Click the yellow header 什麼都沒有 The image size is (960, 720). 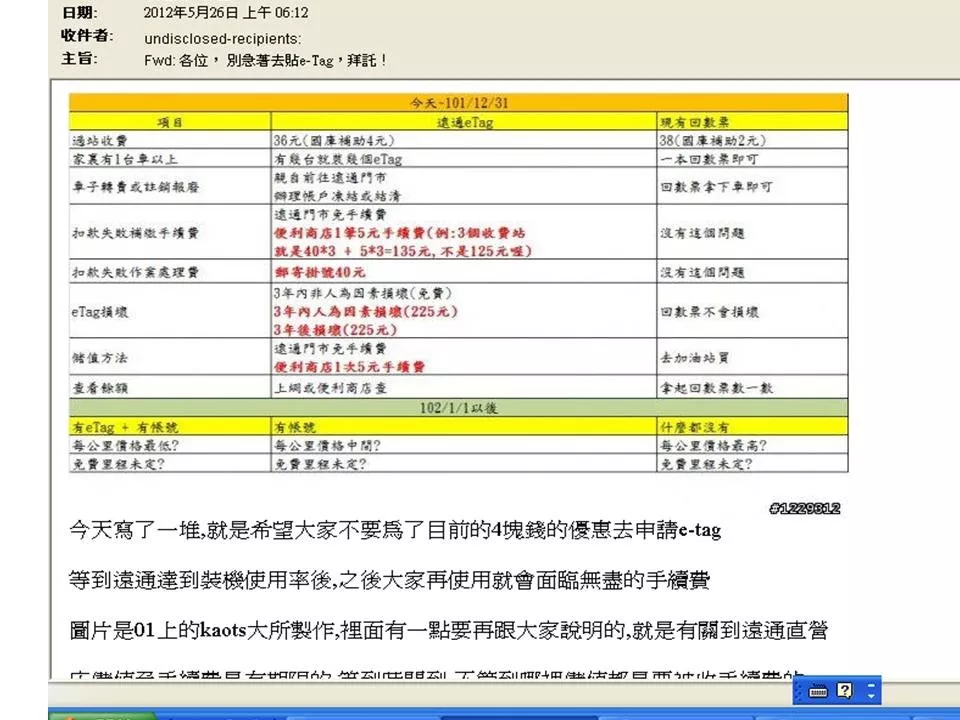[695, 427]
